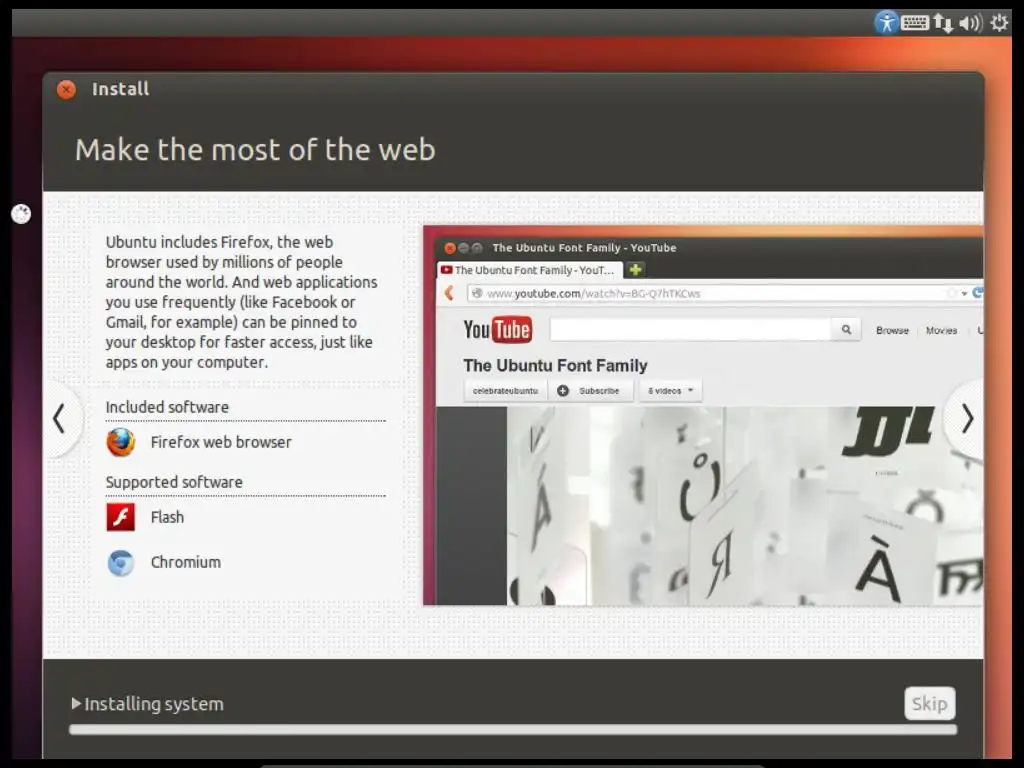The height and width of the screenshot is (768, 1024).
Task: Click the 'Supported software' heading
Action: click(x=174, y=482)
